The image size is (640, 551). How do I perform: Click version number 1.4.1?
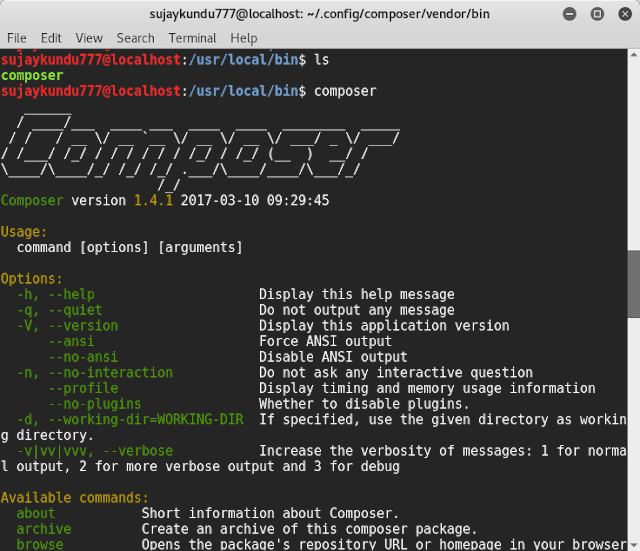[x=153, y=200]
